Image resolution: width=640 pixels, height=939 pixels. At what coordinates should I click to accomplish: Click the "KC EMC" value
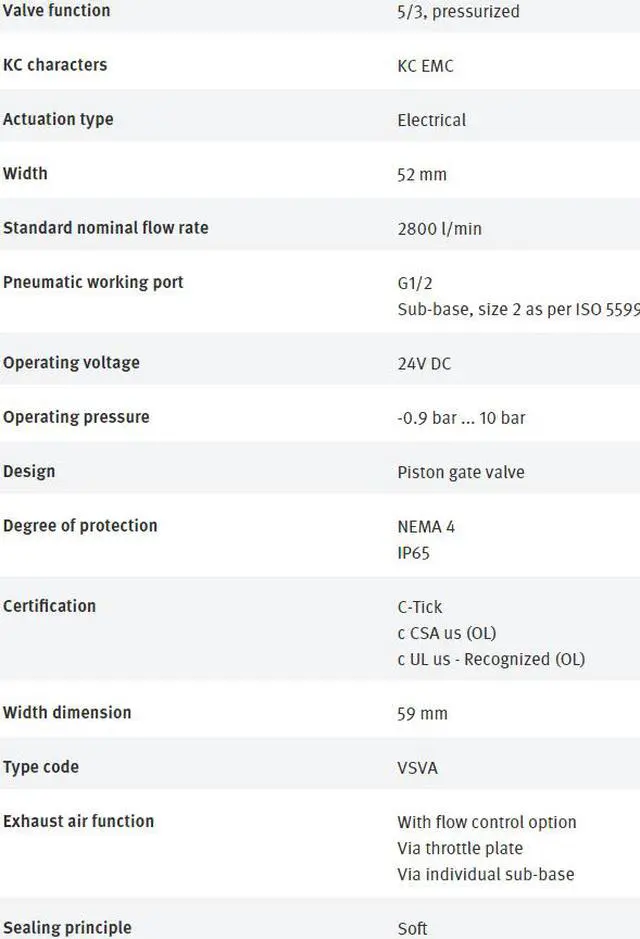[425, 66]
